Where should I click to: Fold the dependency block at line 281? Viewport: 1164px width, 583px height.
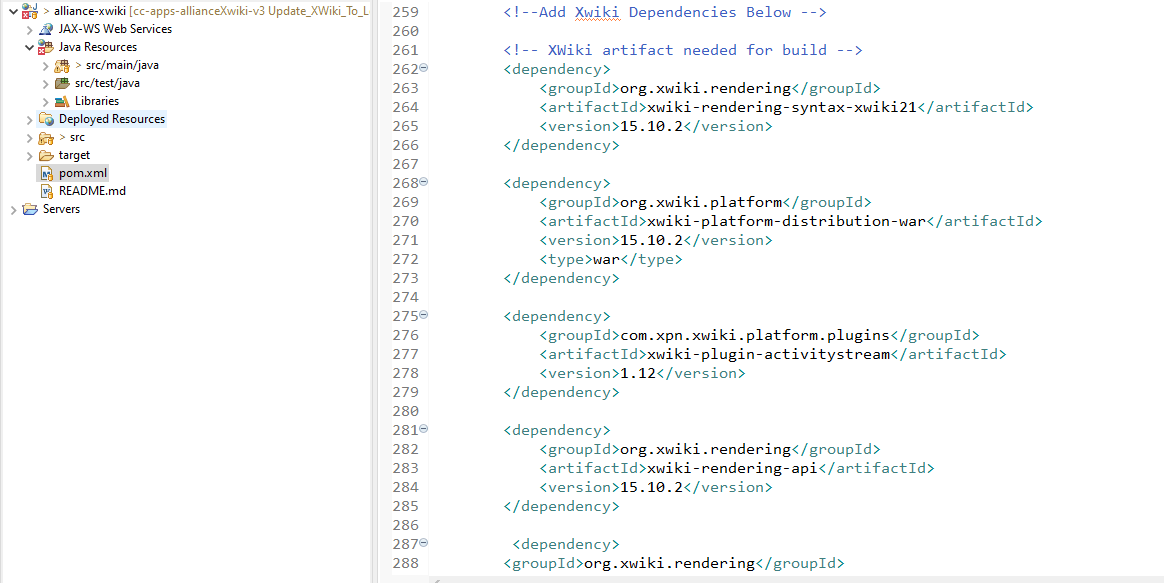click(x=424, y=429)
